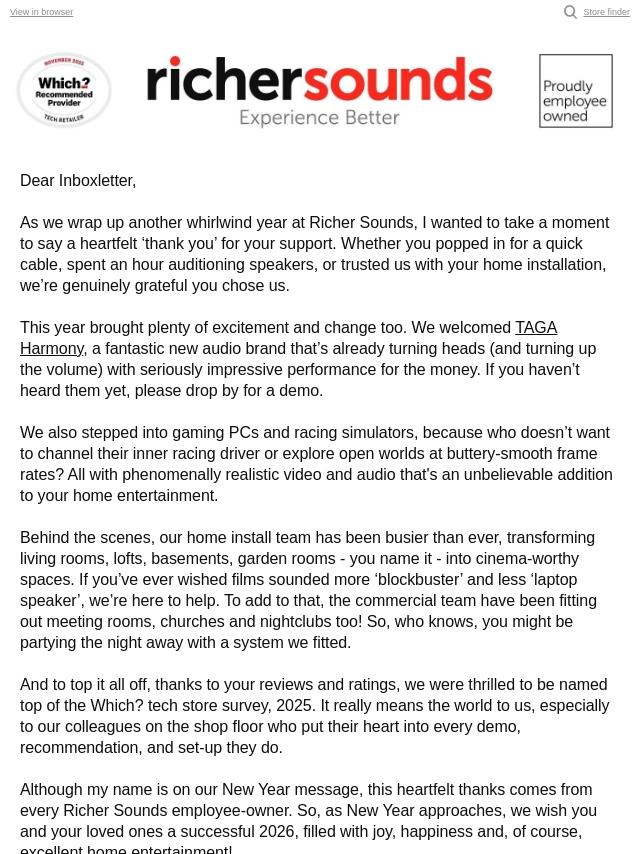
Task: Click the 'And to top it all off' paragraph
Action: (x=314, y=716)
